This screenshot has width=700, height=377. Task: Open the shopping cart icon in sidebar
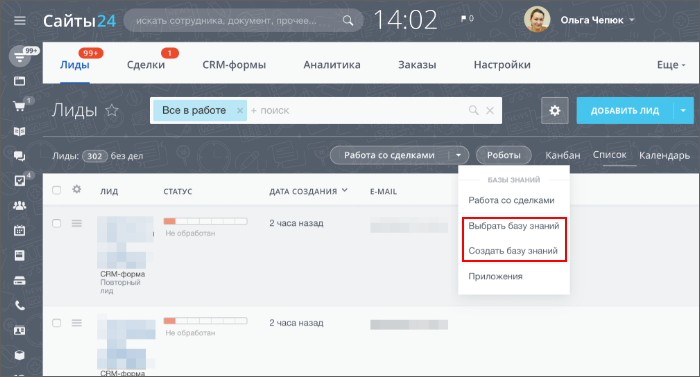pyautogui.click(x=19, y=106)
